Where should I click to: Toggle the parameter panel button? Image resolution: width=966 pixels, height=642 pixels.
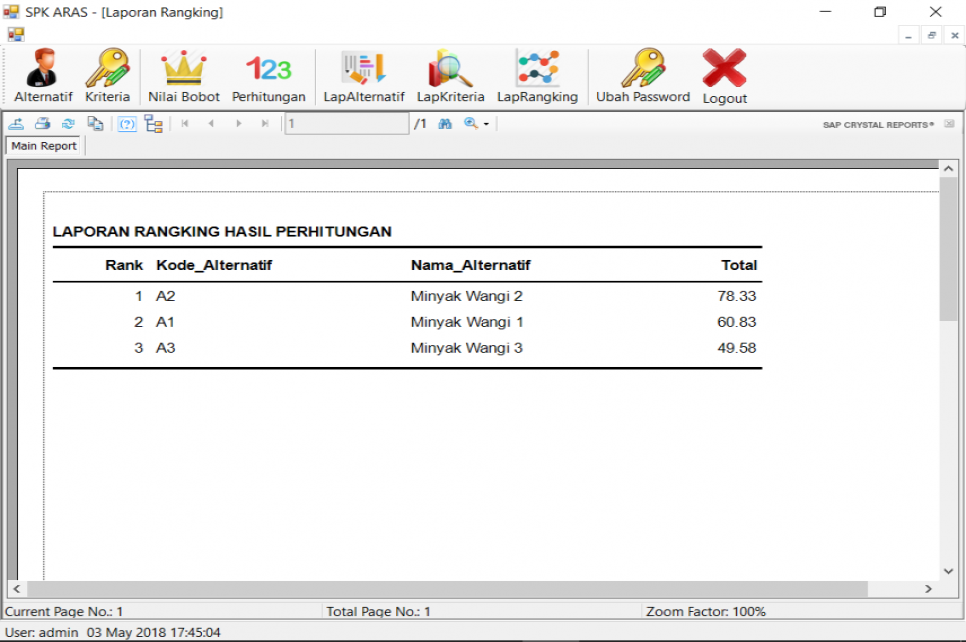127,124
